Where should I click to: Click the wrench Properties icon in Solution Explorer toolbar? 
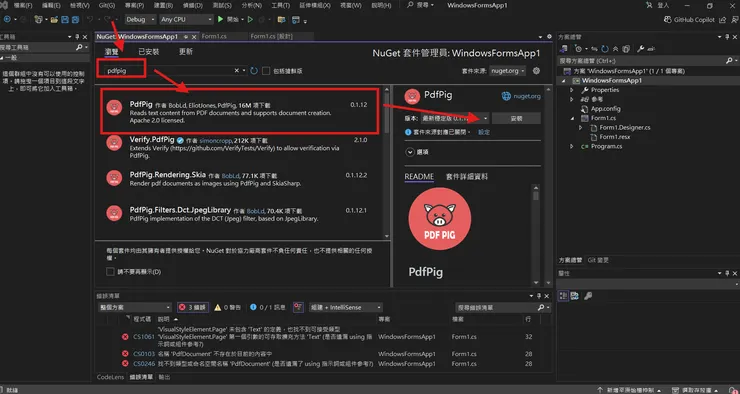coord(640,49)
